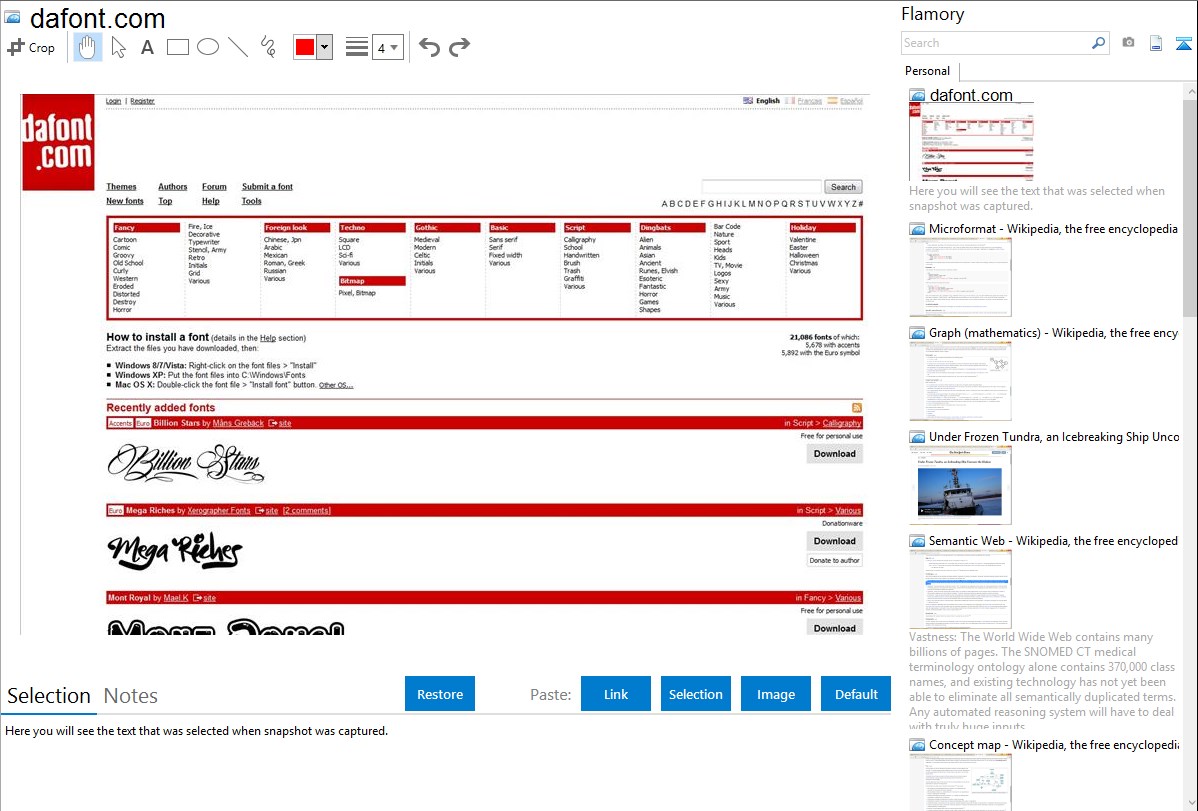
Task: Click the red color swatch
Action: 305,47
